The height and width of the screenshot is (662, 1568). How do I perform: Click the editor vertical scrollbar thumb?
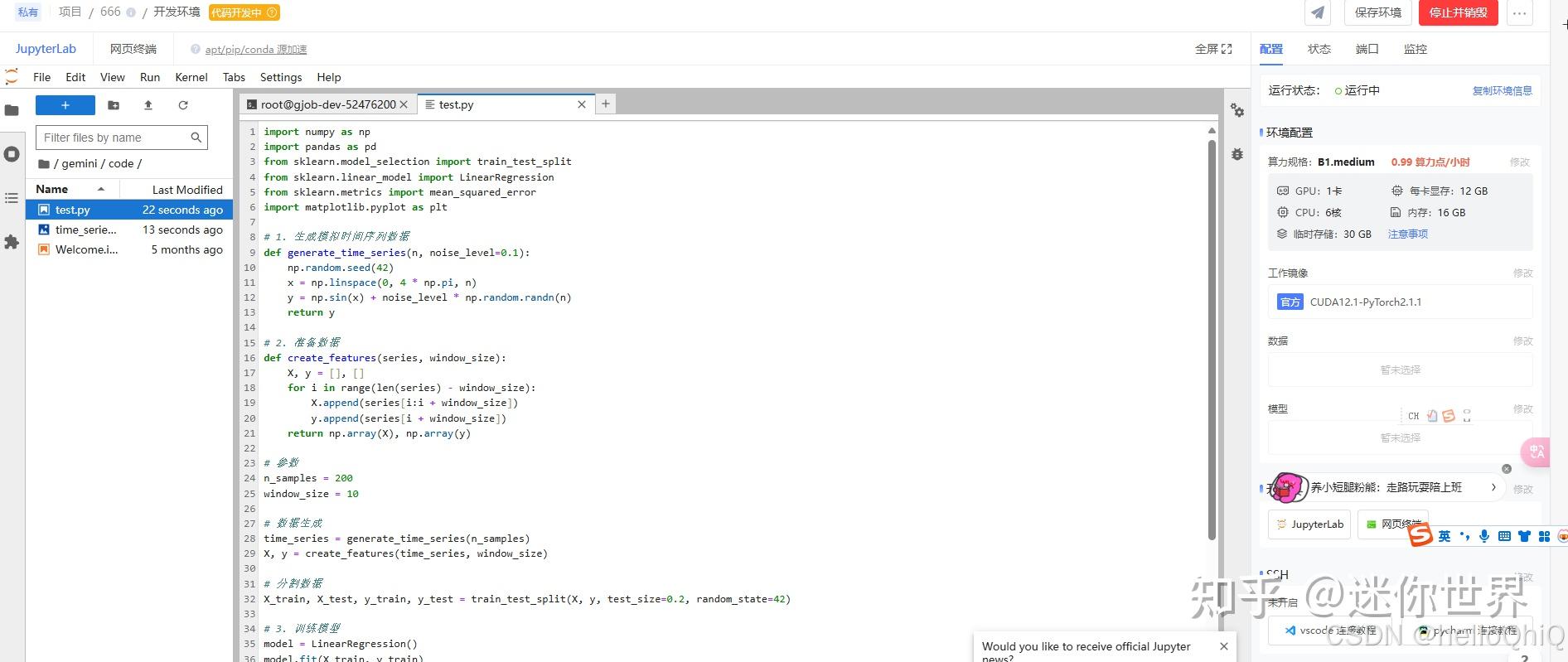1212,341
